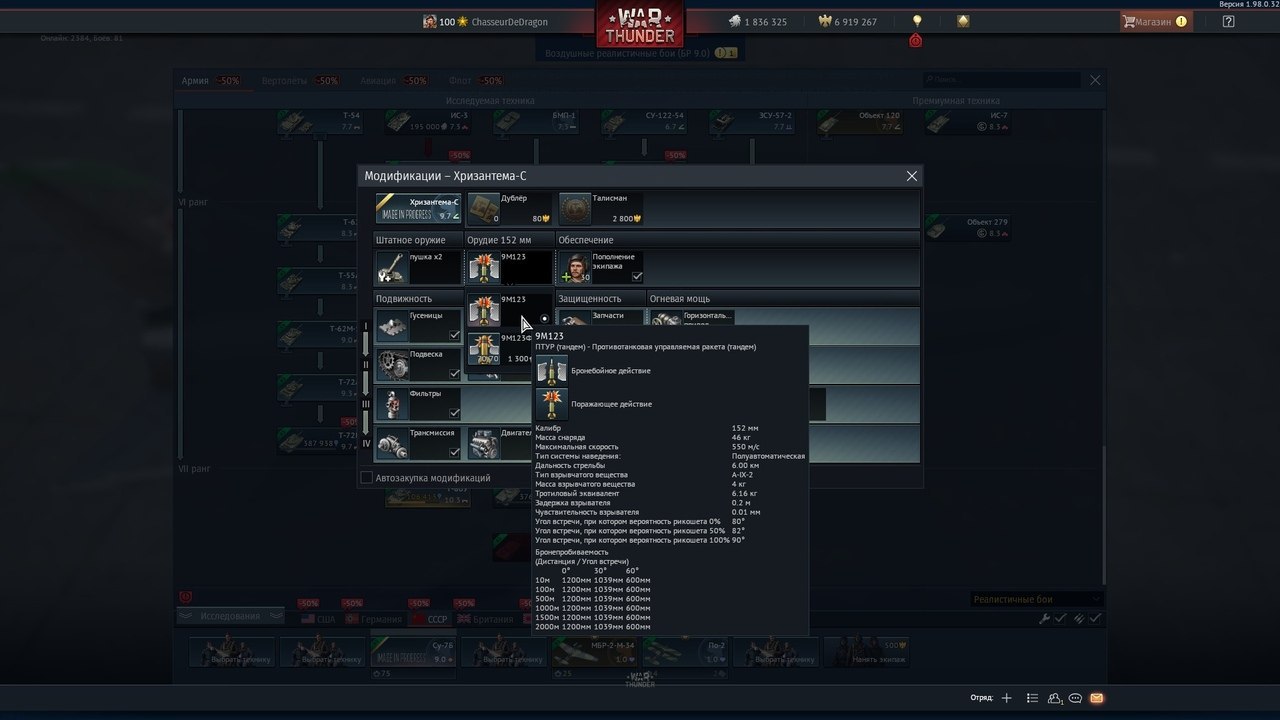1280x720 pixels.
Task: Toggle the Трансмиссия modification checkbox
Action: coord(455,452)
